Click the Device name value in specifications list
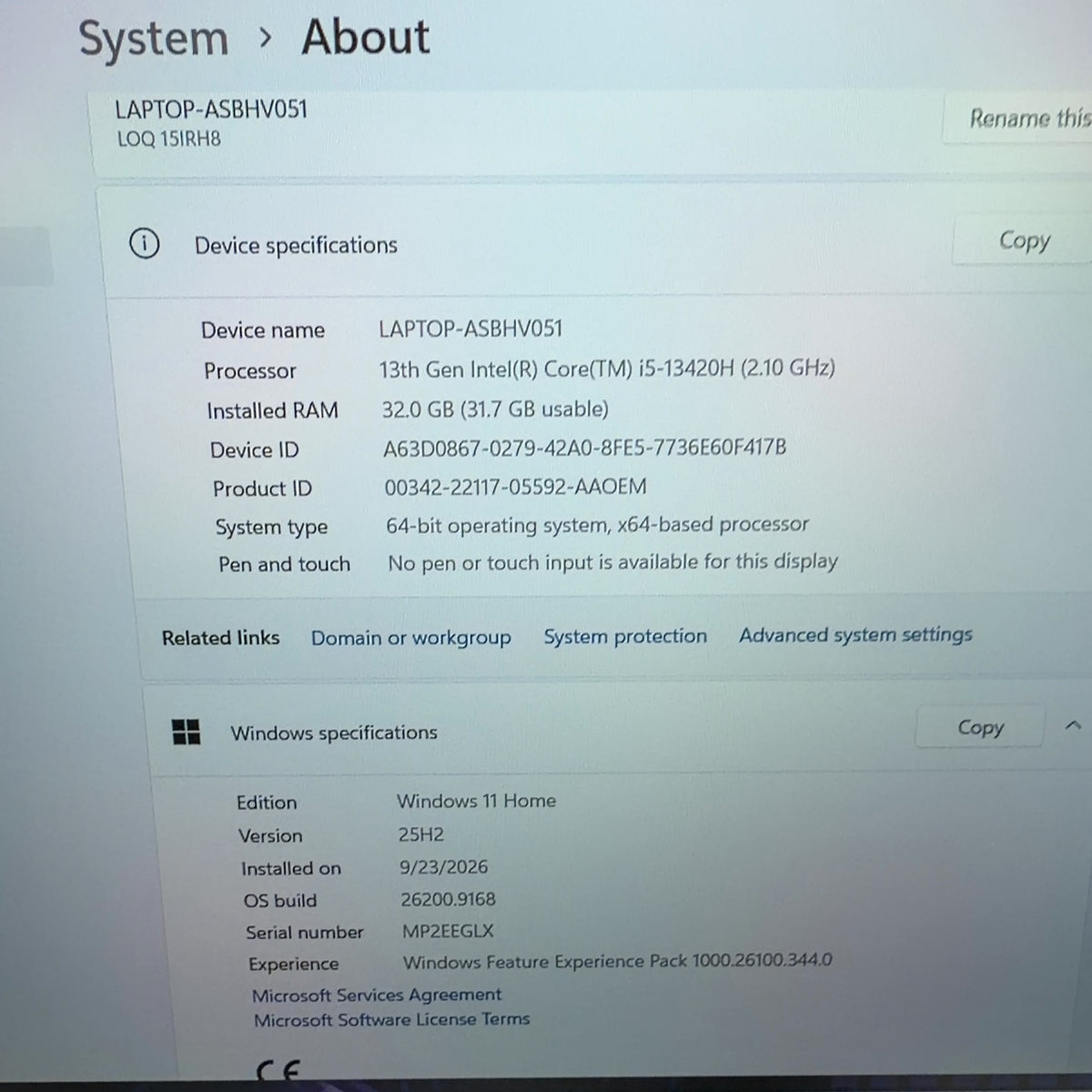The width and height of the screenshot is (1092, 1092). pyautogui.click(x=470, y=329)
